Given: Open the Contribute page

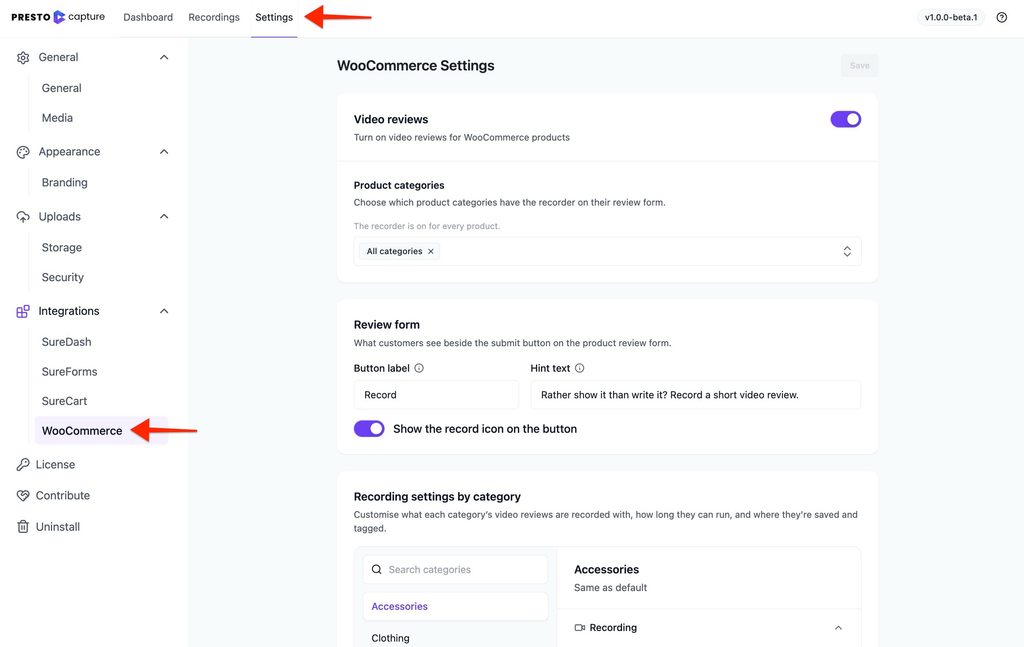Looking at the screenshot, I should (63, 496).
